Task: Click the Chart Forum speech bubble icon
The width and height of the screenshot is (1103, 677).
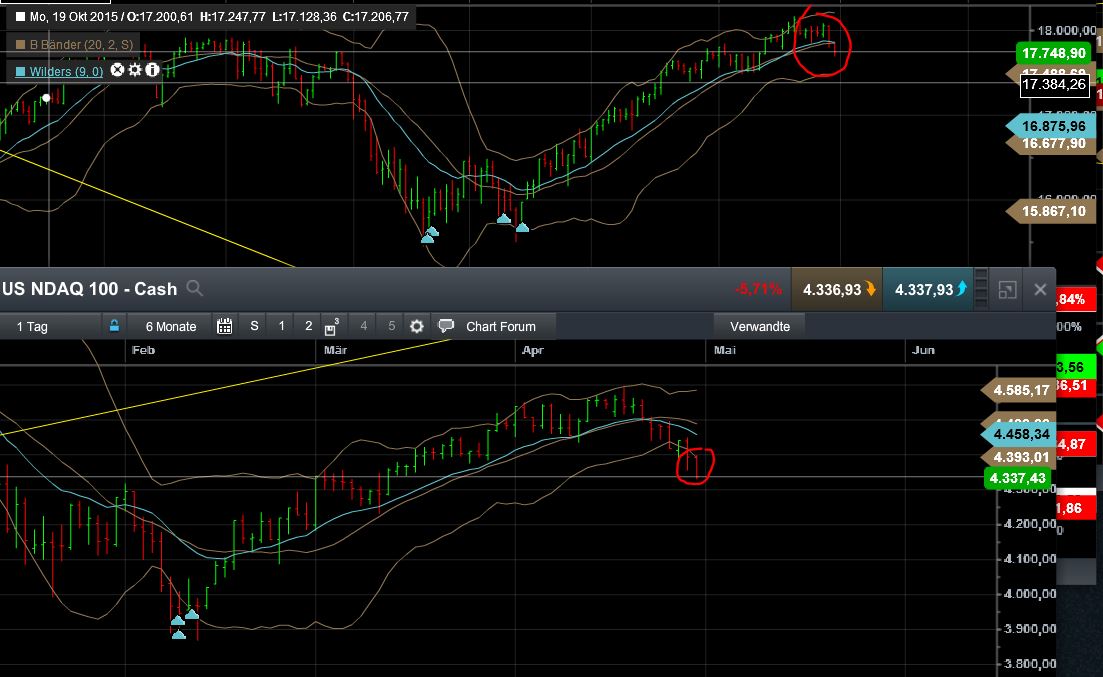Action: [447, 325]
